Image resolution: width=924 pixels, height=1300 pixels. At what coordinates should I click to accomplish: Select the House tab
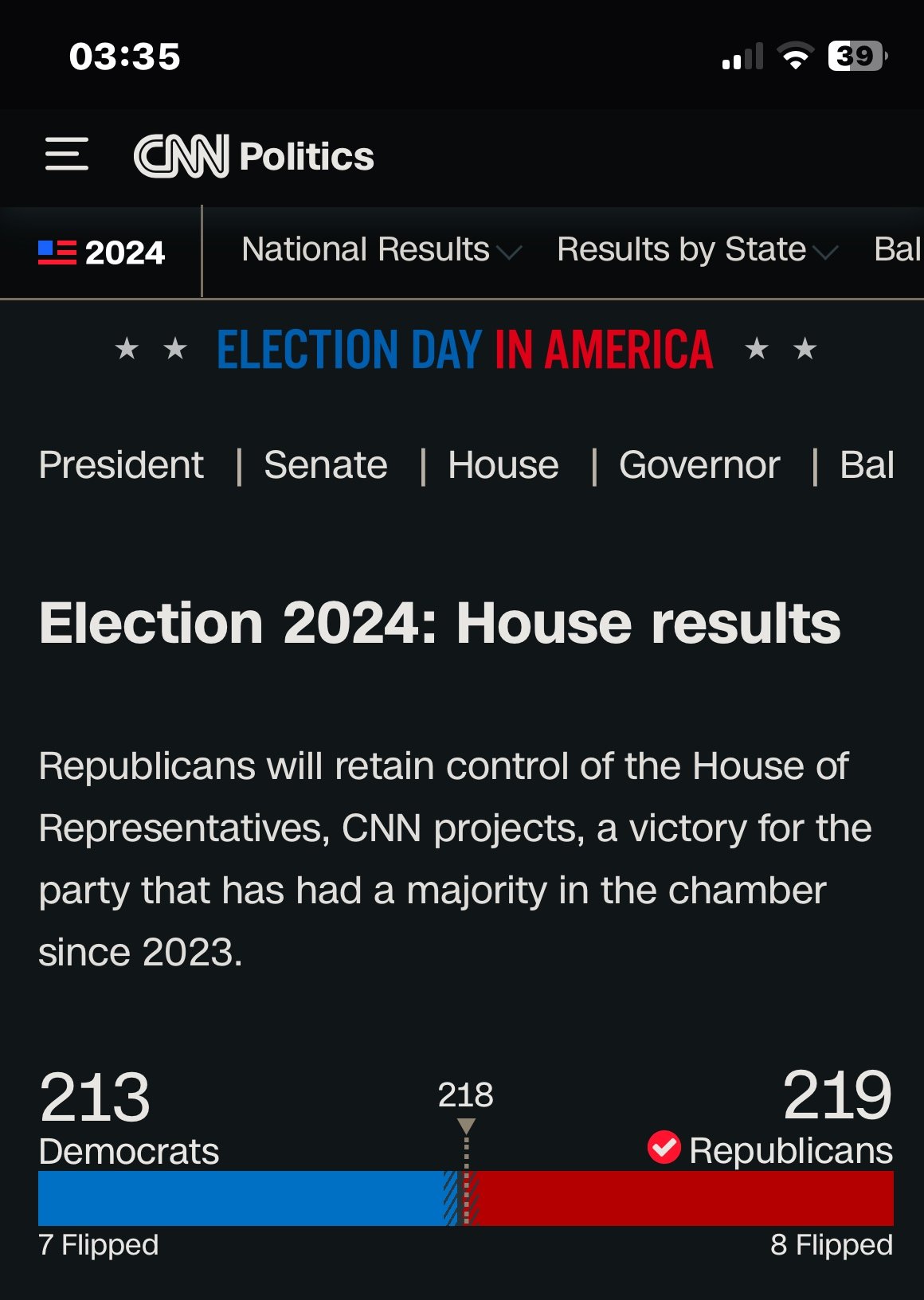click(503, 465)
